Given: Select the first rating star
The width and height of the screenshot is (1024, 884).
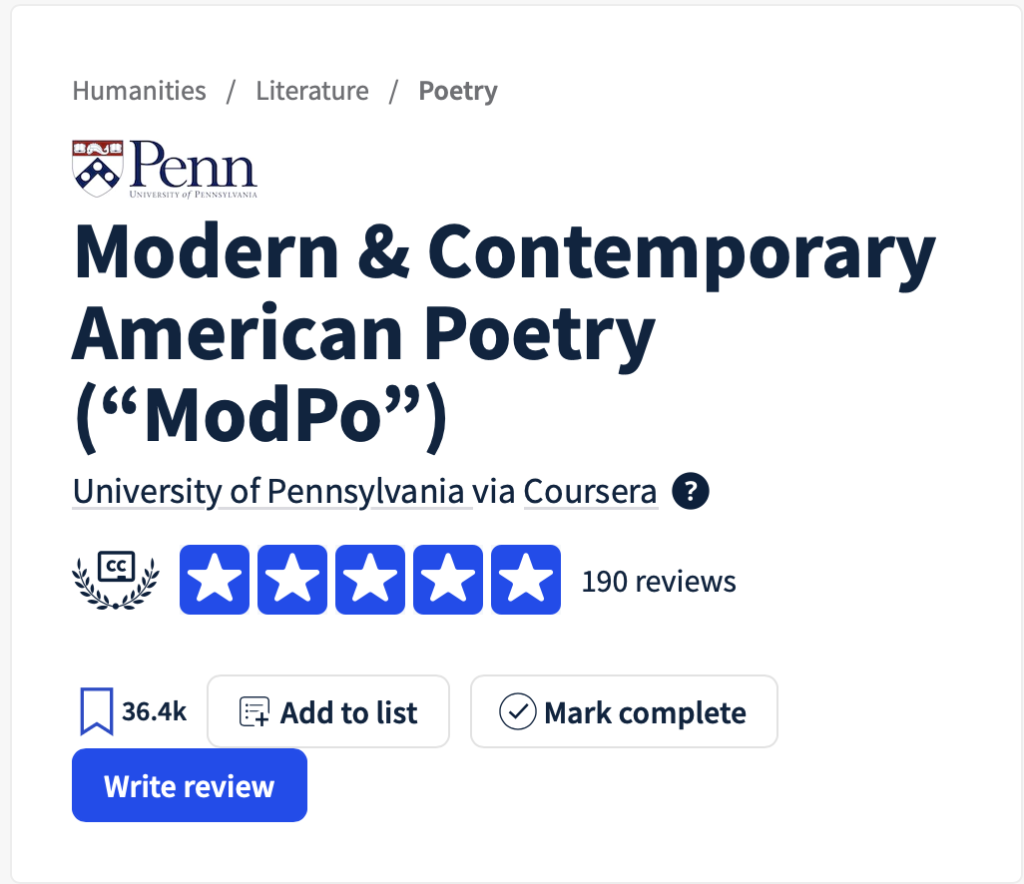Looking at the screenshot, I should click(213, 578).
